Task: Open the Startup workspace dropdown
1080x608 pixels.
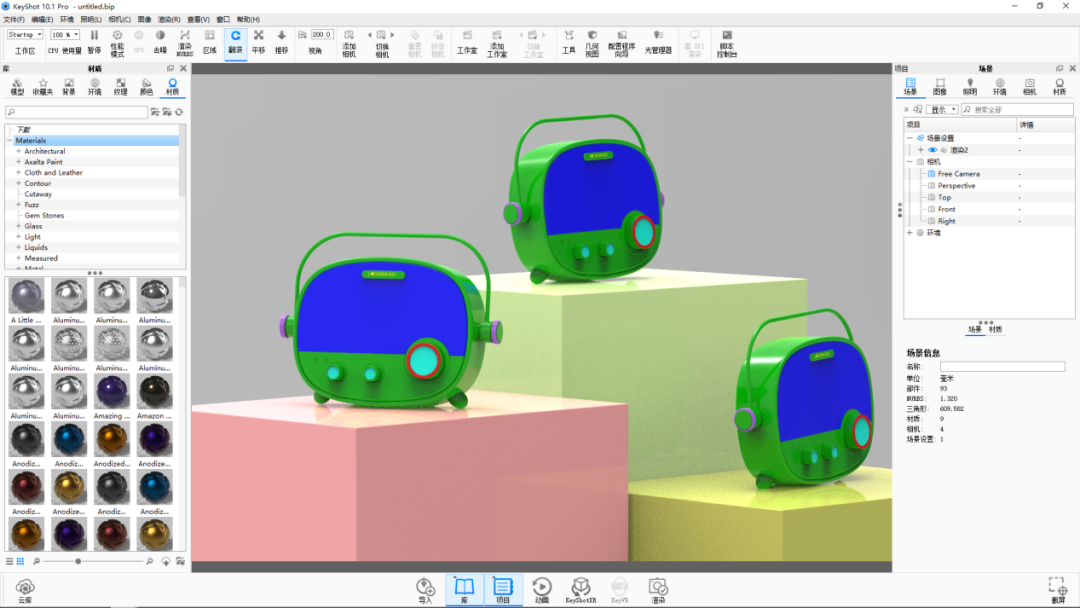Action: point(25,34)
